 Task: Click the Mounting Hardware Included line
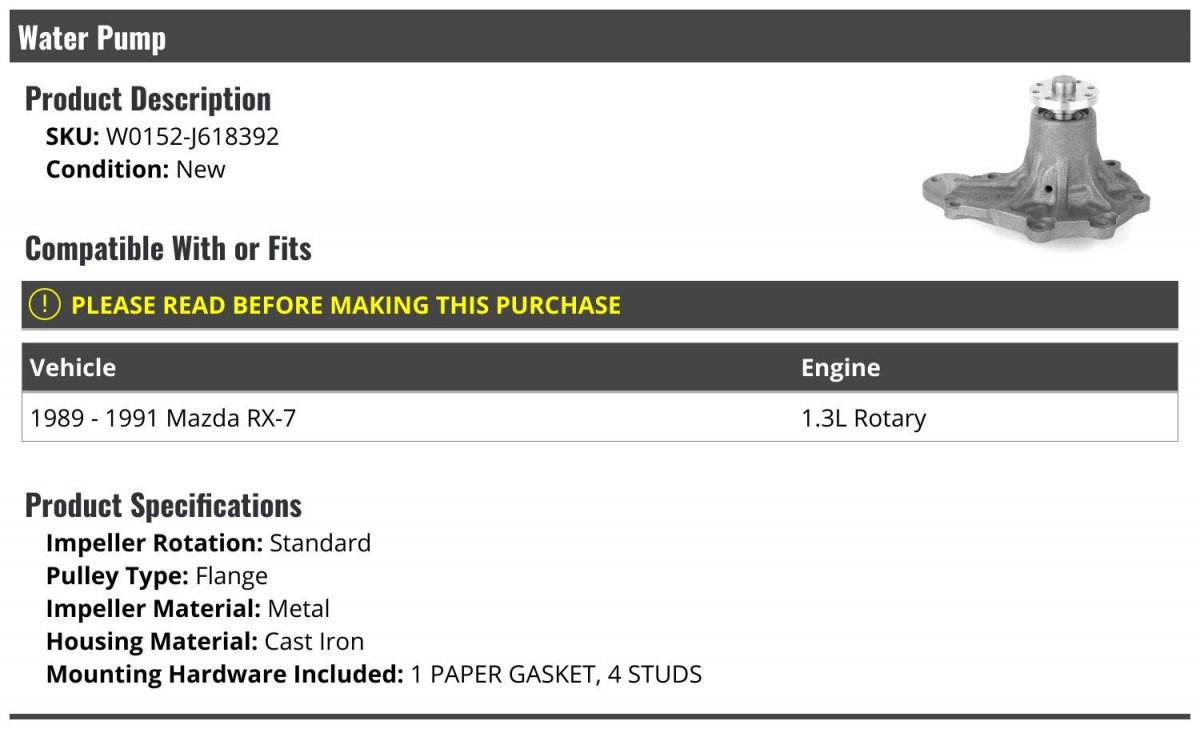coord(374,674)
